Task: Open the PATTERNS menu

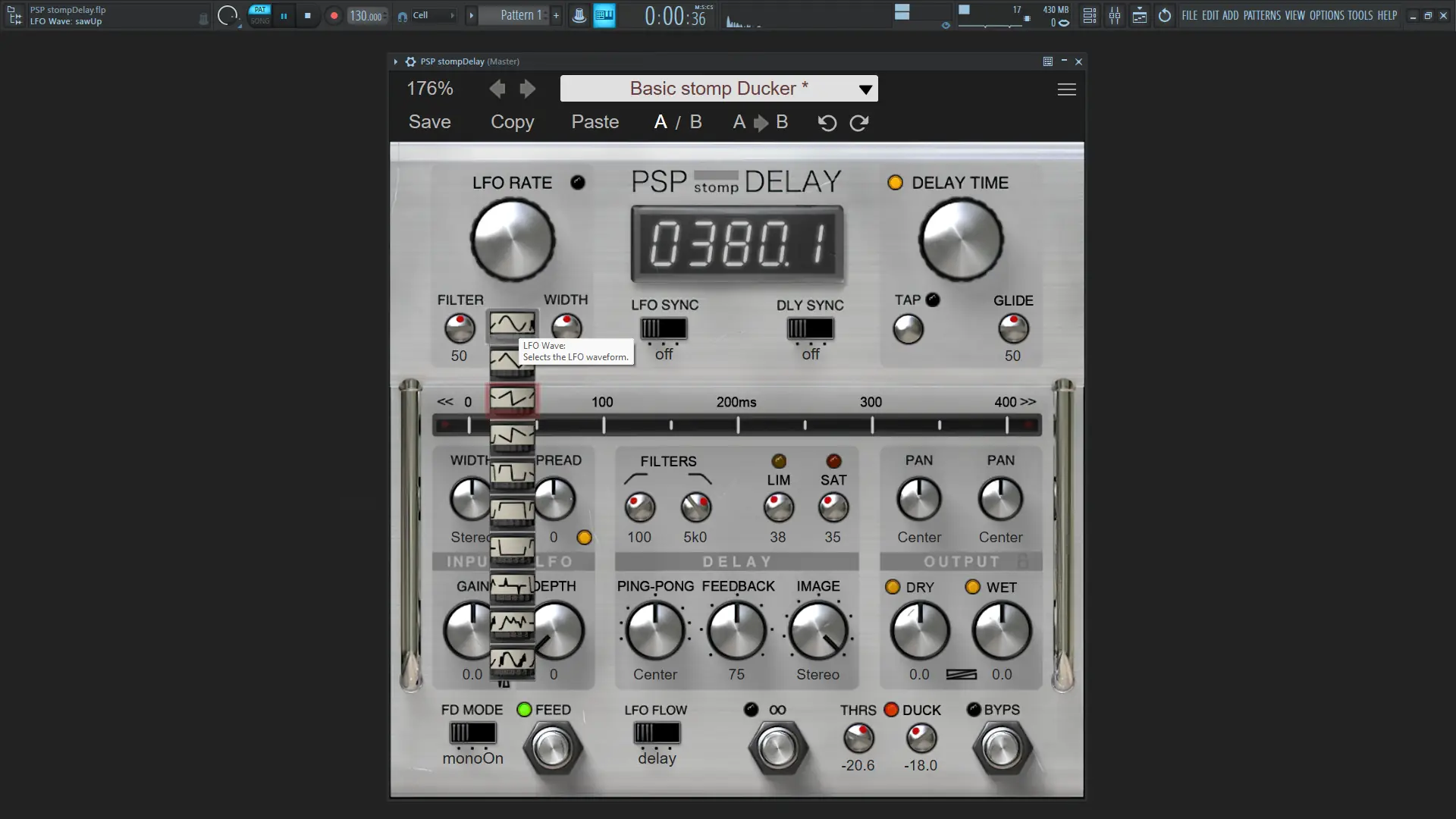Action: point(1262,15)
